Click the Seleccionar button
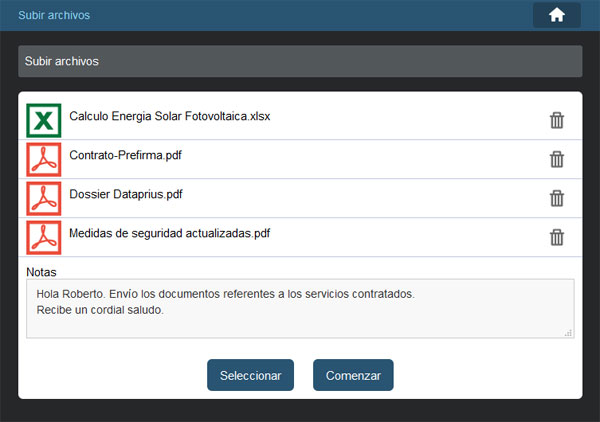 250,375
